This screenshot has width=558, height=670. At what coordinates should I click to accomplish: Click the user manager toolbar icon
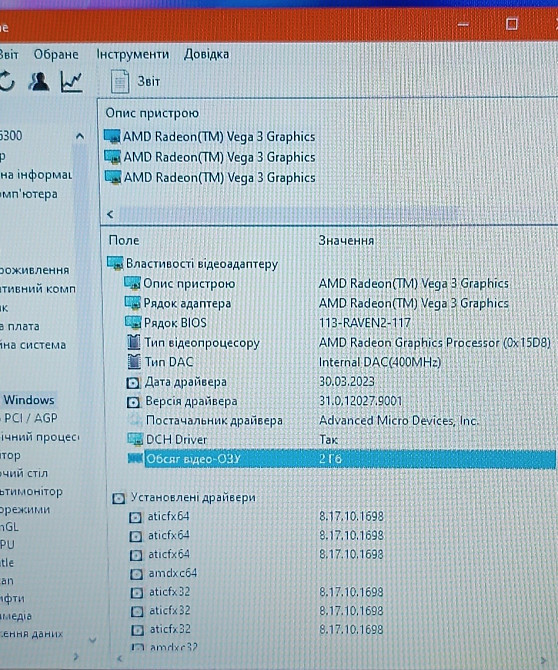[x=39, y=81]
